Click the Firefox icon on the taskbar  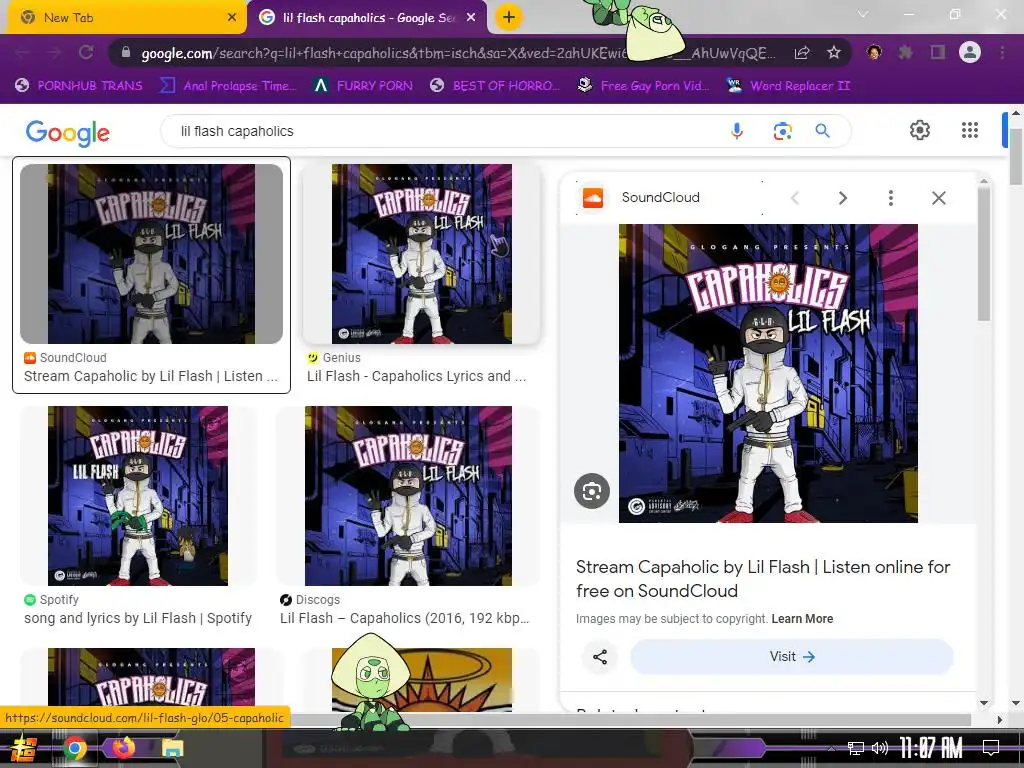[123, 747]
